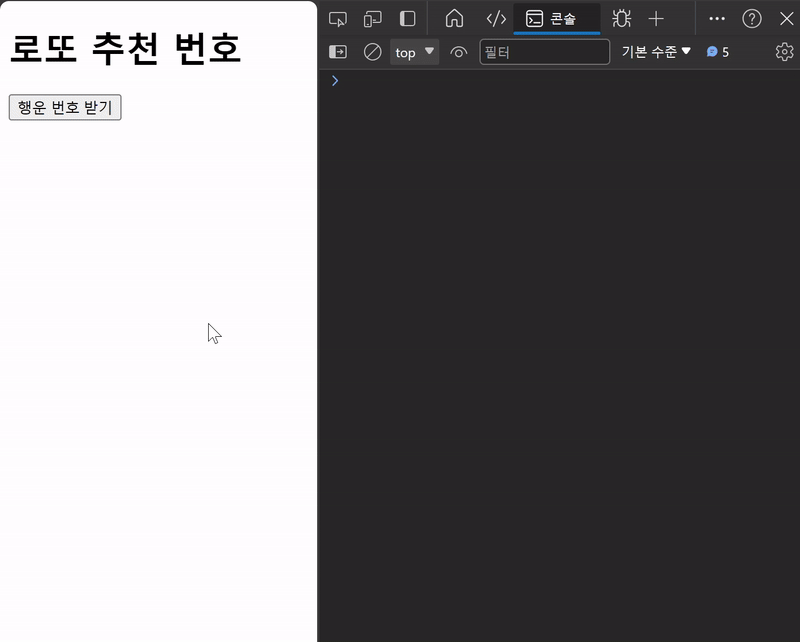800x642 pixels.
Task: Show the console sidebar panel
Action: (x=338, y=52)
